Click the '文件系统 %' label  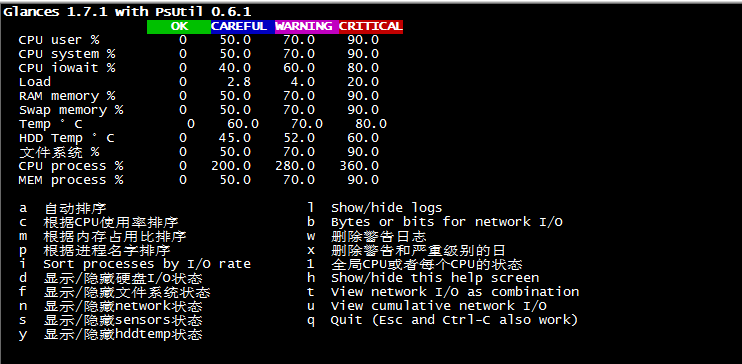[59, 152]
